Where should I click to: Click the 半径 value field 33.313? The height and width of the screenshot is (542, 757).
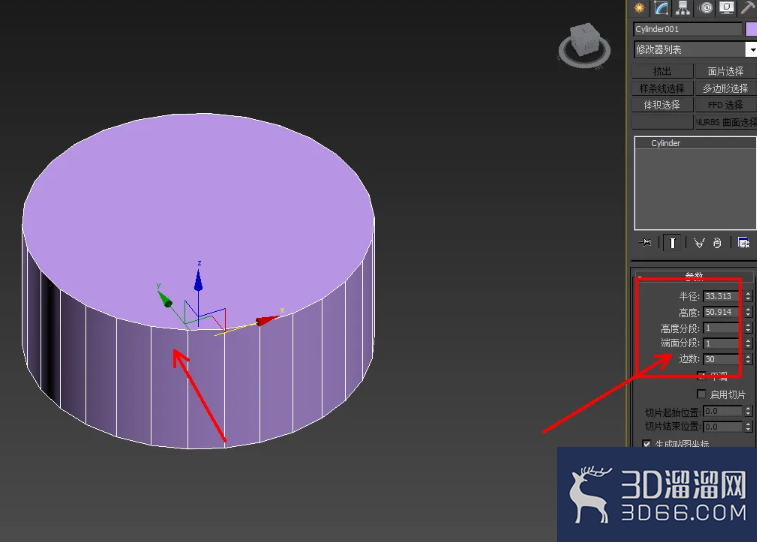click(x=721, y=296)
